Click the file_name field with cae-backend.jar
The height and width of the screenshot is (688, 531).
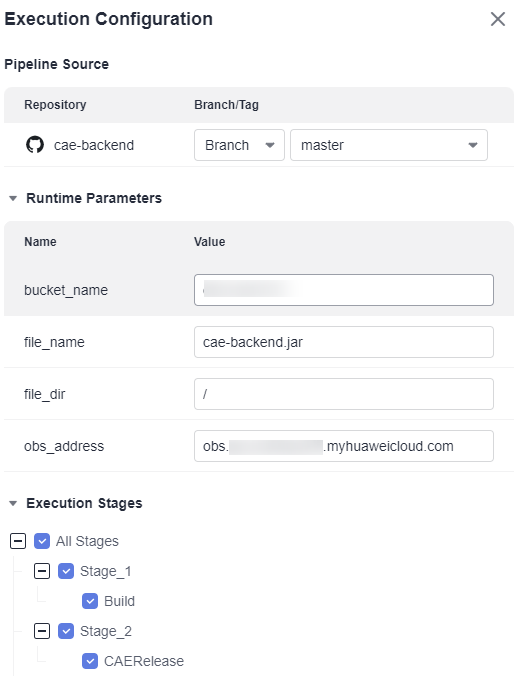[x=344, y=342]
